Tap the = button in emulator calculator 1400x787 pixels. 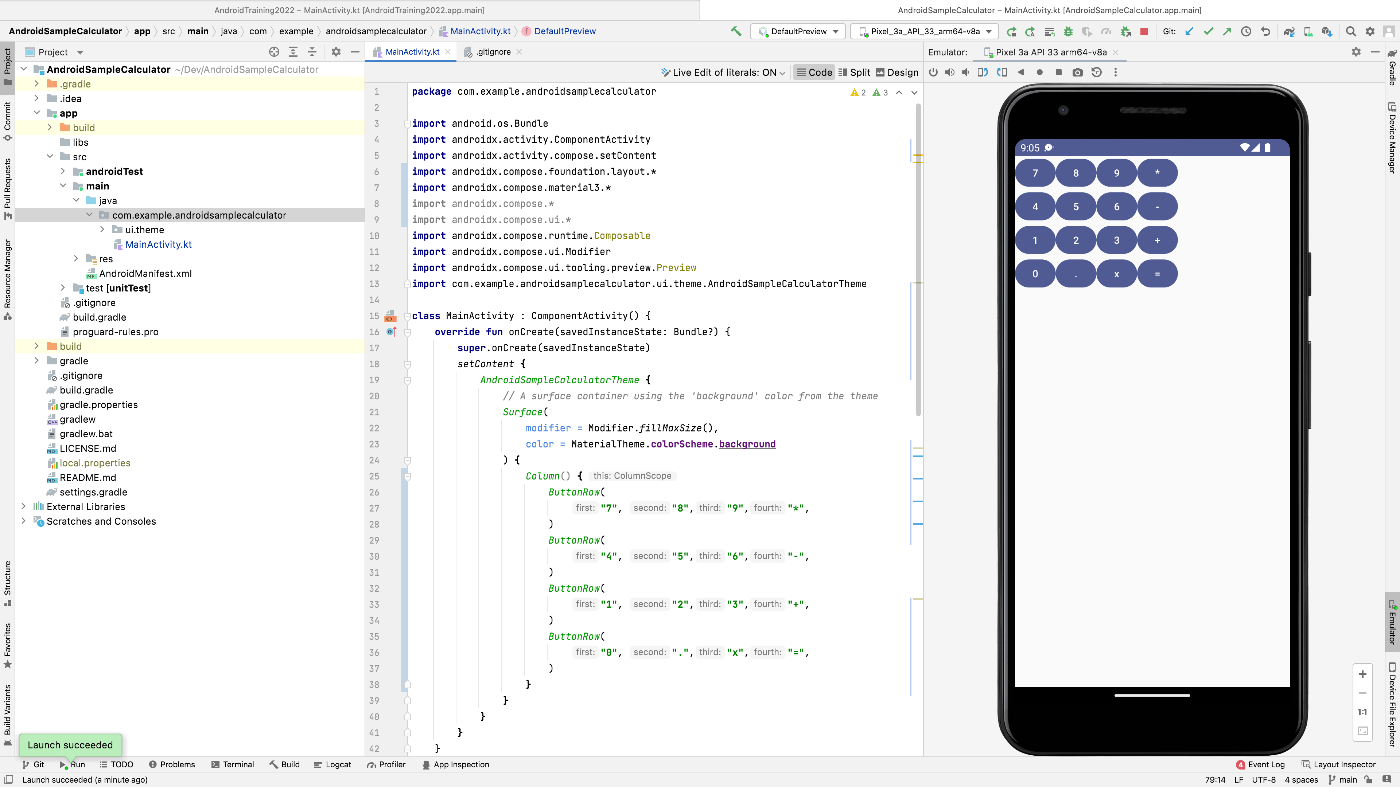point(1157,273)
